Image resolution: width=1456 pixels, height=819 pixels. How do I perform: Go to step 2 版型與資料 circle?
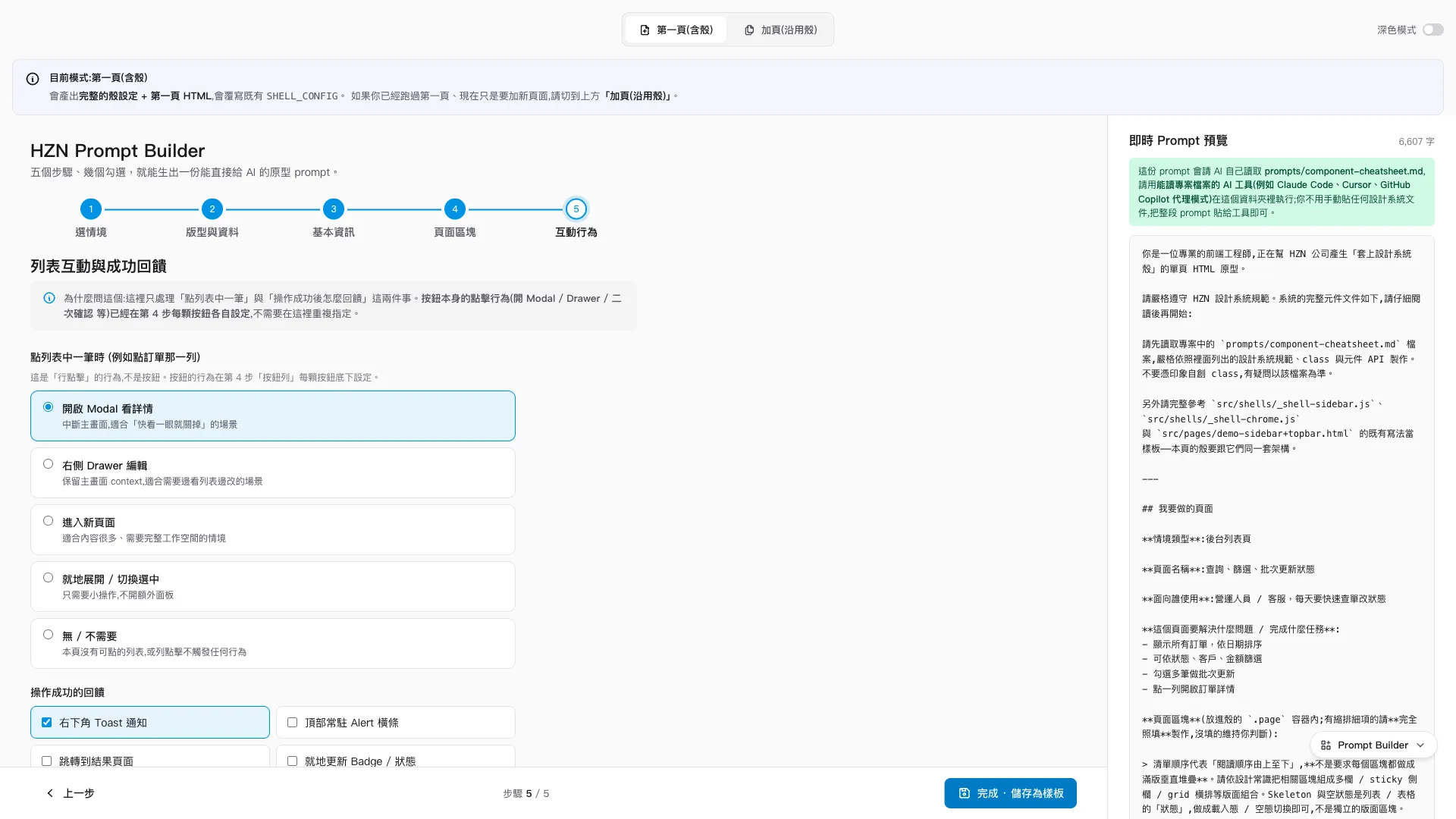(x=212, y=209)
